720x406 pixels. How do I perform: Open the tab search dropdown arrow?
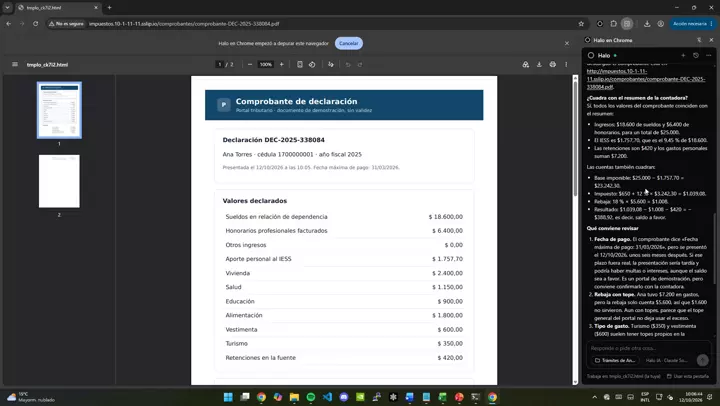(x=7, y=7)
